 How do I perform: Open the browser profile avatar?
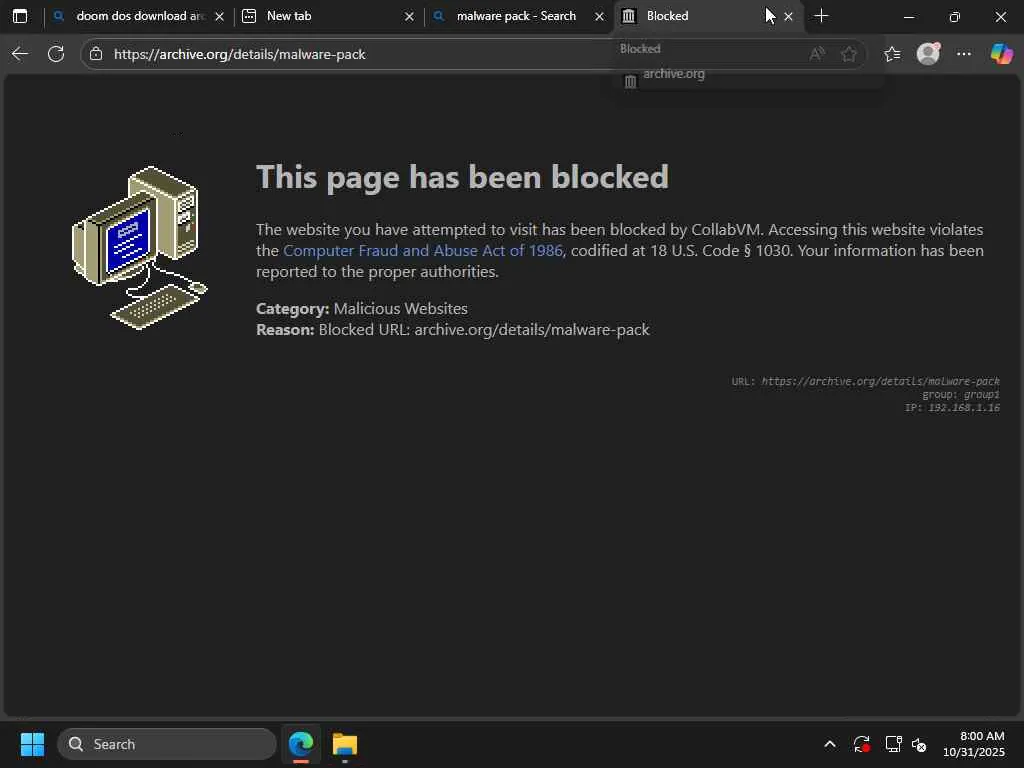coord(928,54)
